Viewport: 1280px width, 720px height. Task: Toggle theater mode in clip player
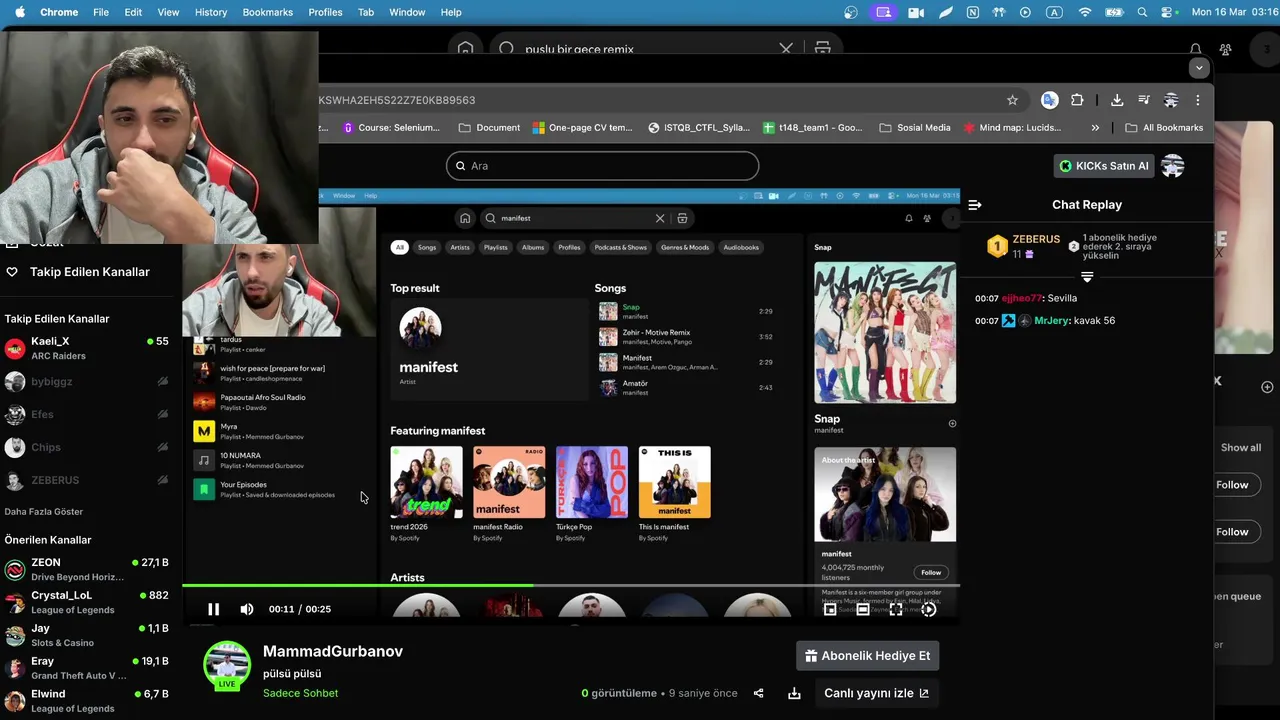pos(863,609)
